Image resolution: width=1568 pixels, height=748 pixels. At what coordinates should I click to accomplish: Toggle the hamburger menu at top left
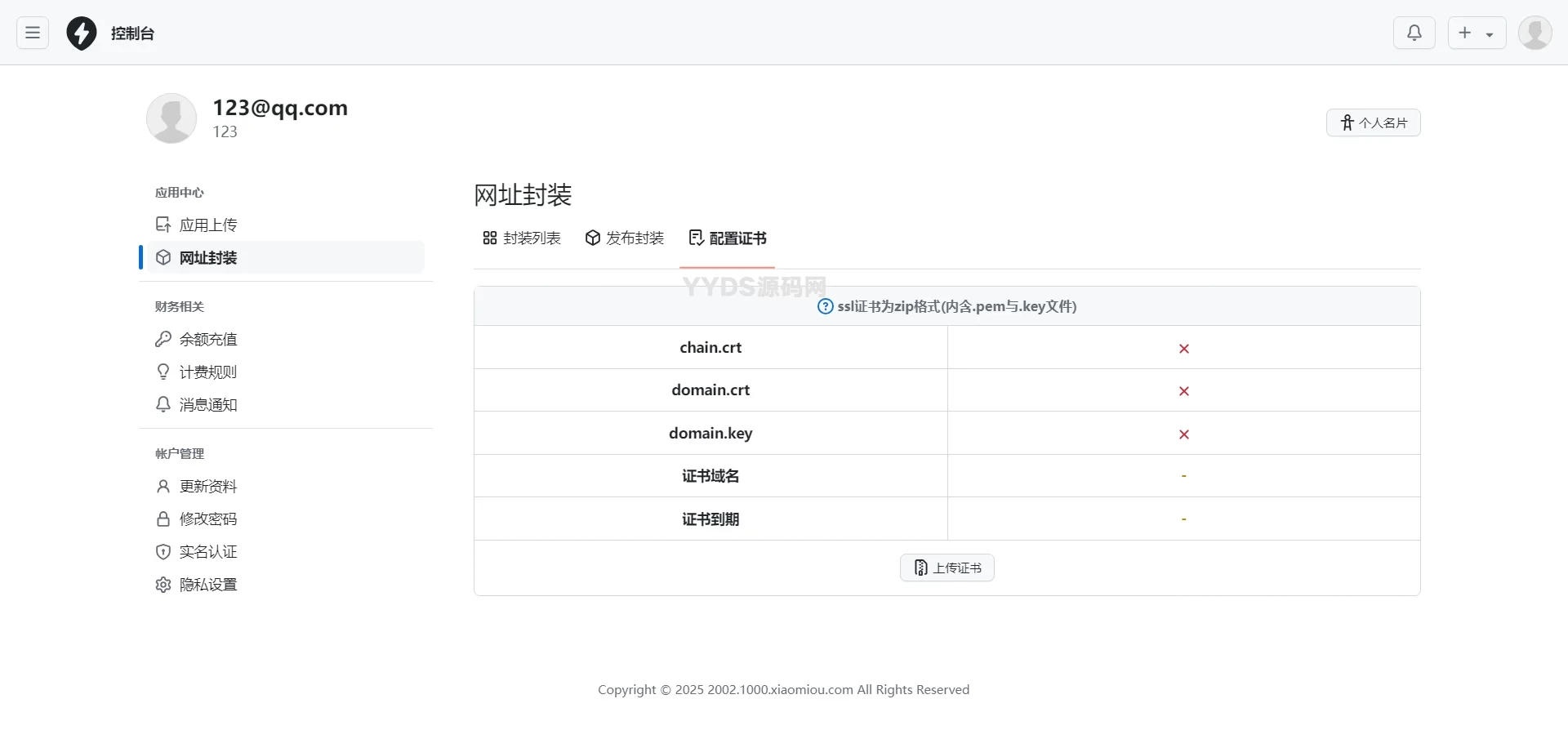click(32, 33)
